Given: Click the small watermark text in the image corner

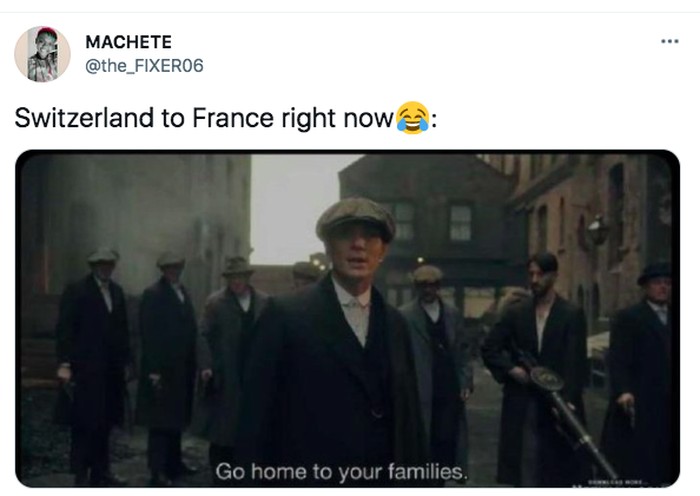Looking at the screenshot, I should tap(617, 483).
